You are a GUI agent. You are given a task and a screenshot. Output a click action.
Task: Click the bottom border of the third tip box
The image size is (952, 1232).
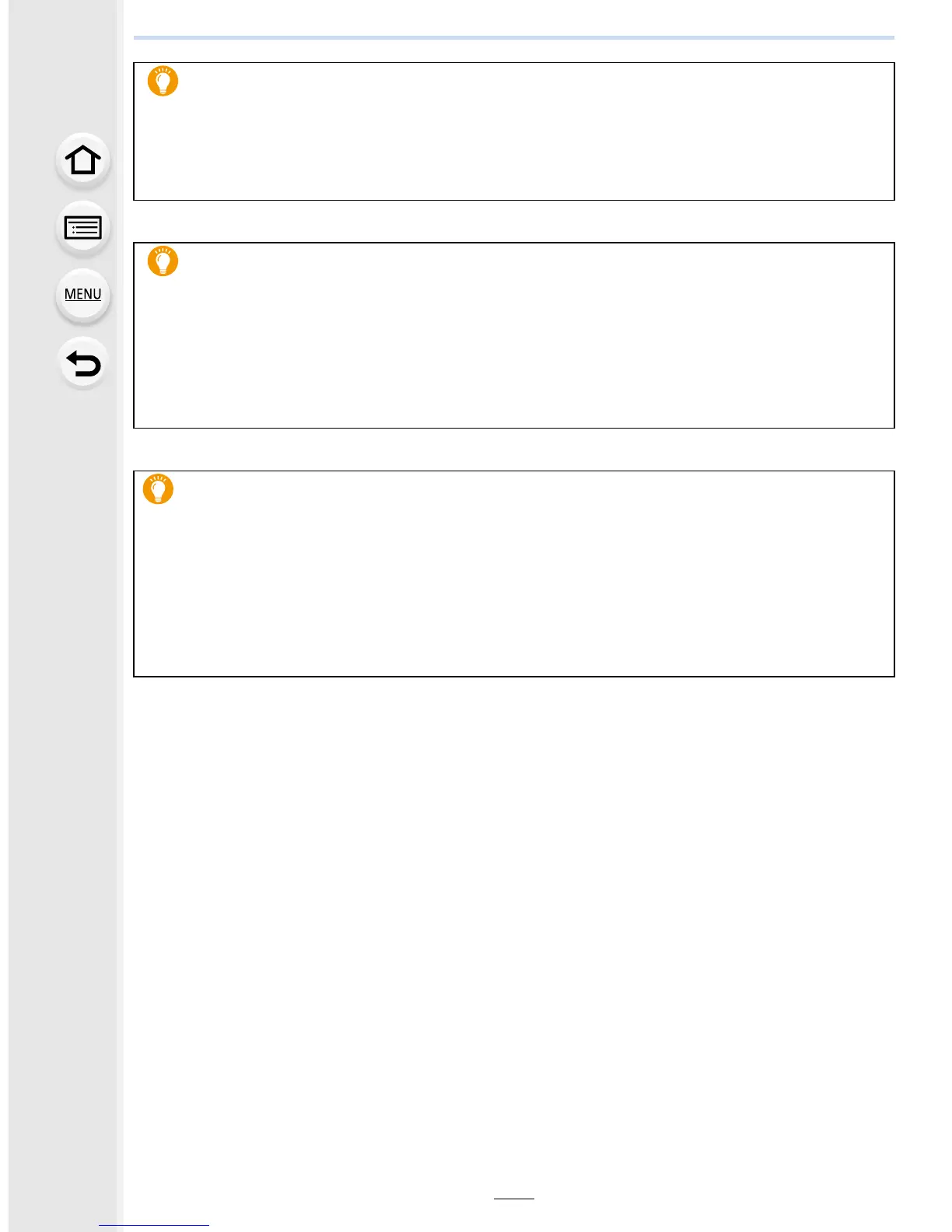point(514,677)
